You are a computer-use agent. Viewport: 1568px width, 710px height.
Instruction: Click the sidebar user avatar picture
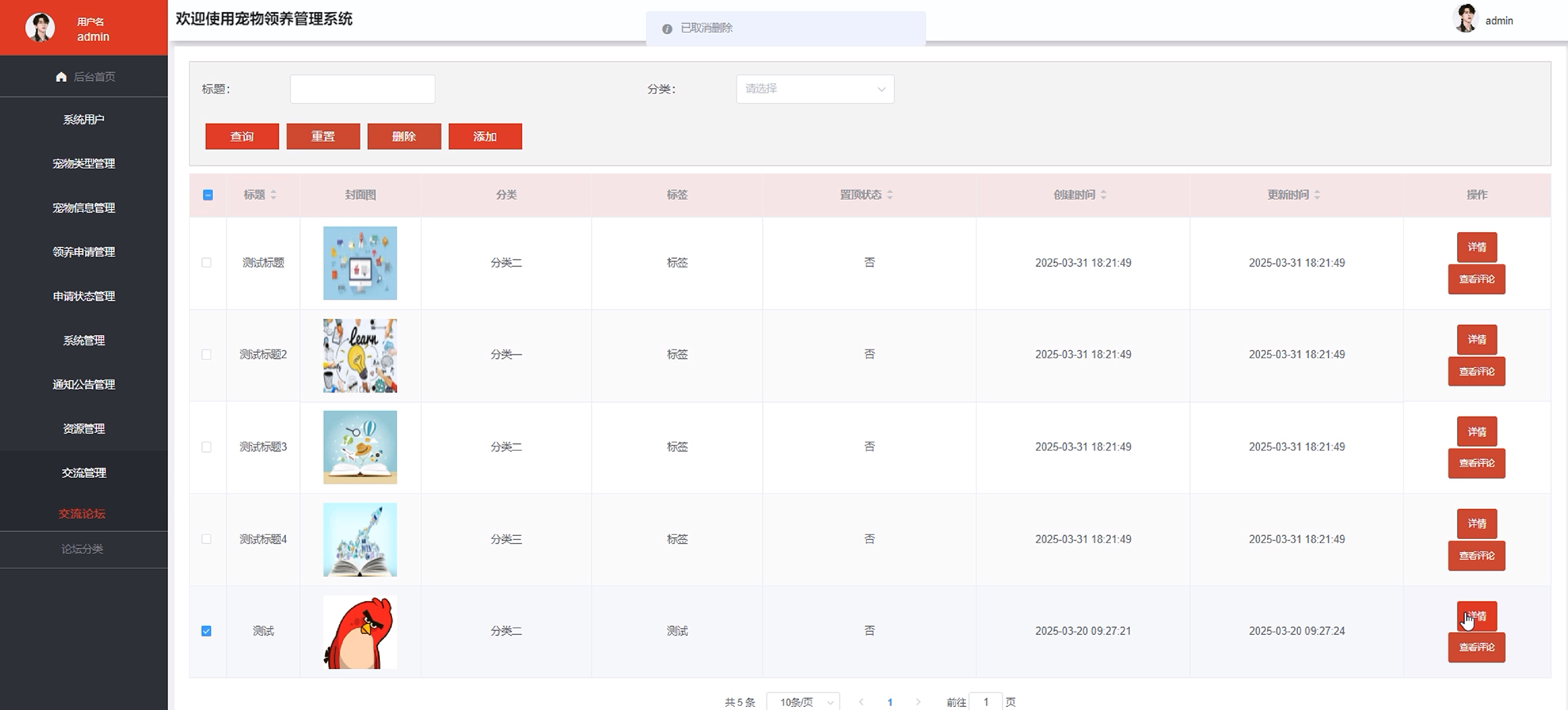point(40,28)
